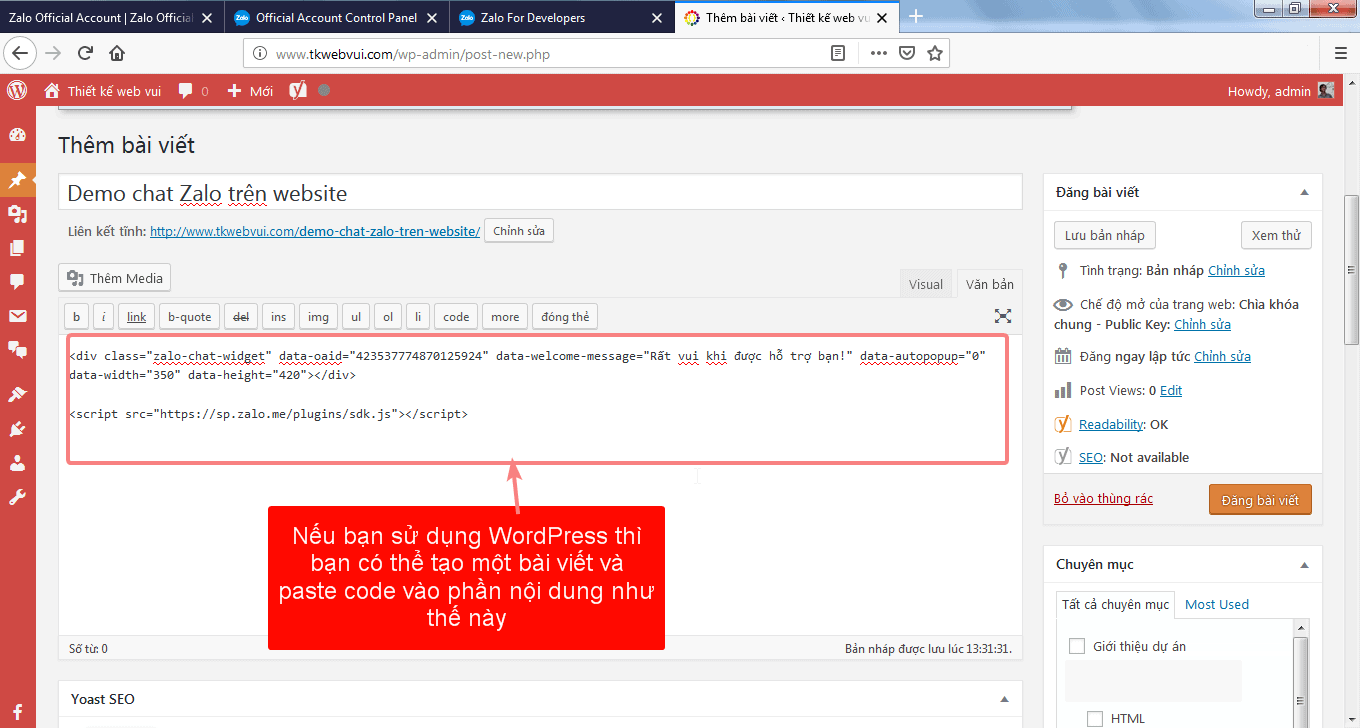Open Pages icon in sidebar

point(17,248)
